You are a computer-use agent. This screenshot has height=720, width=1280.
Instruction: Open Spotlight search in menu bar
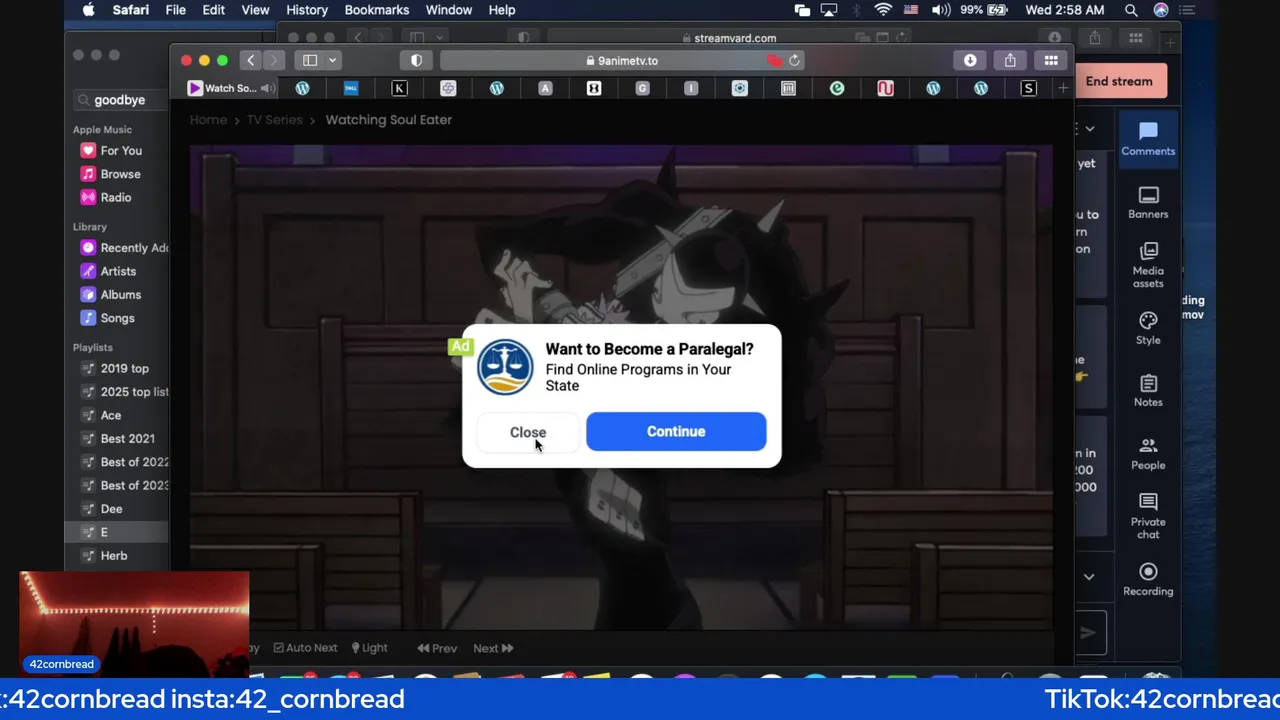tap(1131, 10)
